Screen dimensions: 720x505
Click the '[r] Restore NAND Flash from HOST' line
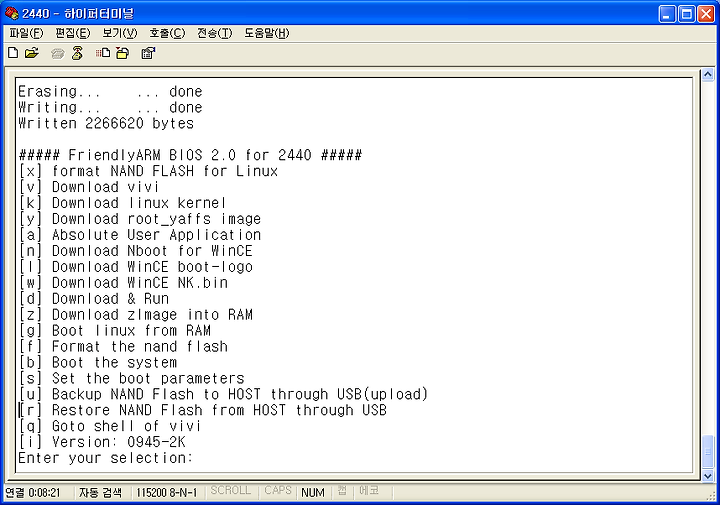coord(202,410)
